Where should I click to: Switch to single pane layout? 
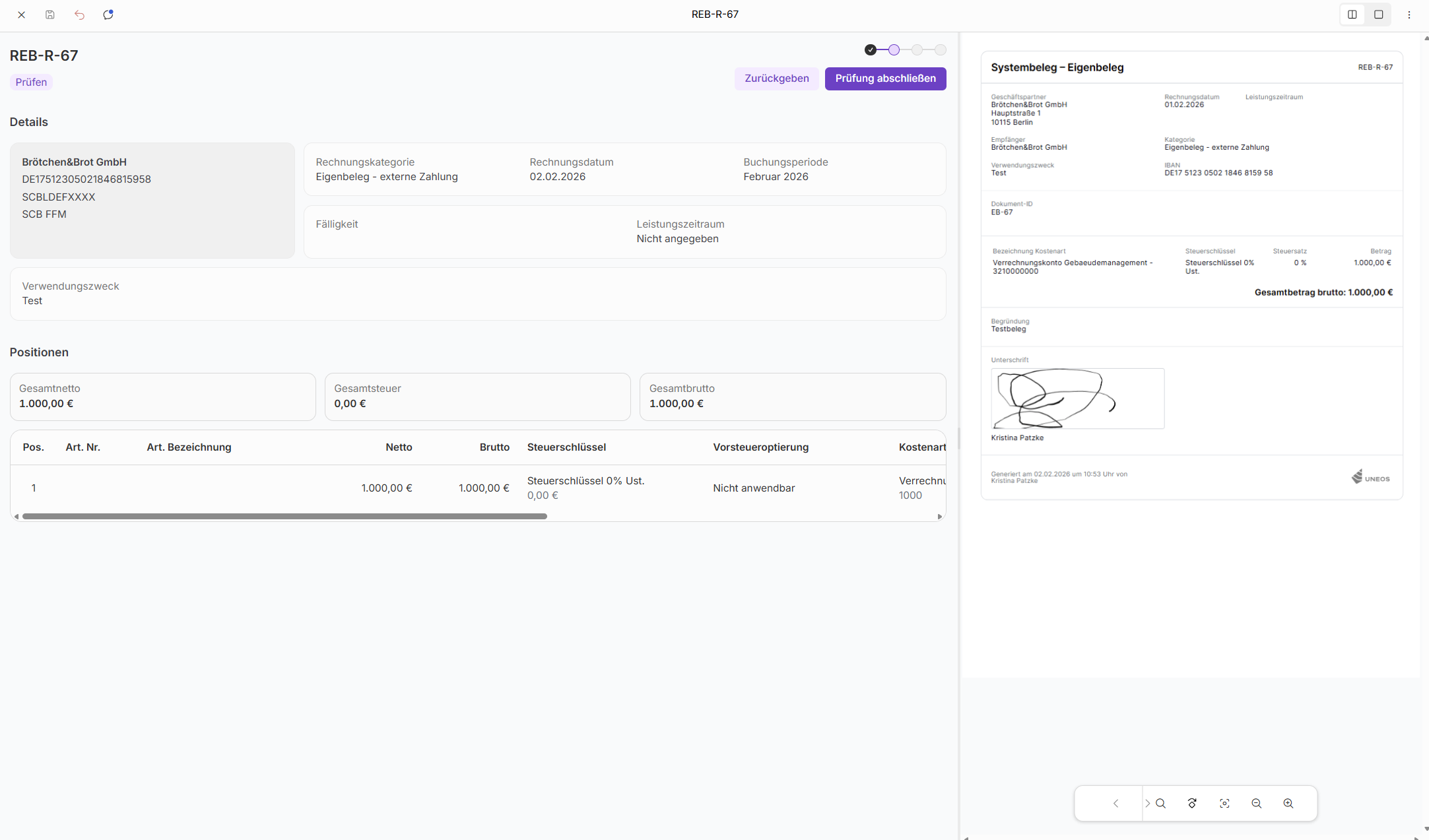[1378, 15]
